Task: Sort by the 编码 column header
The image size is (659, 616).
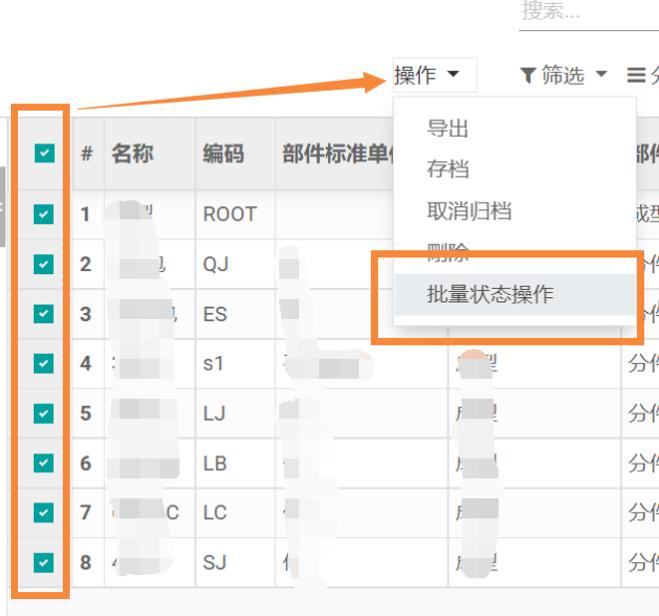Action: pos(223,154)
